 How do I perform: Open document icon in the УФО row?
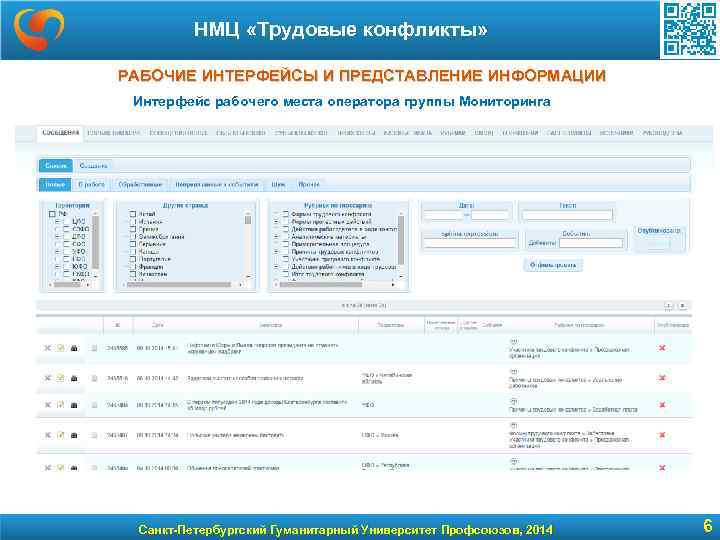[x=94, y=405]
